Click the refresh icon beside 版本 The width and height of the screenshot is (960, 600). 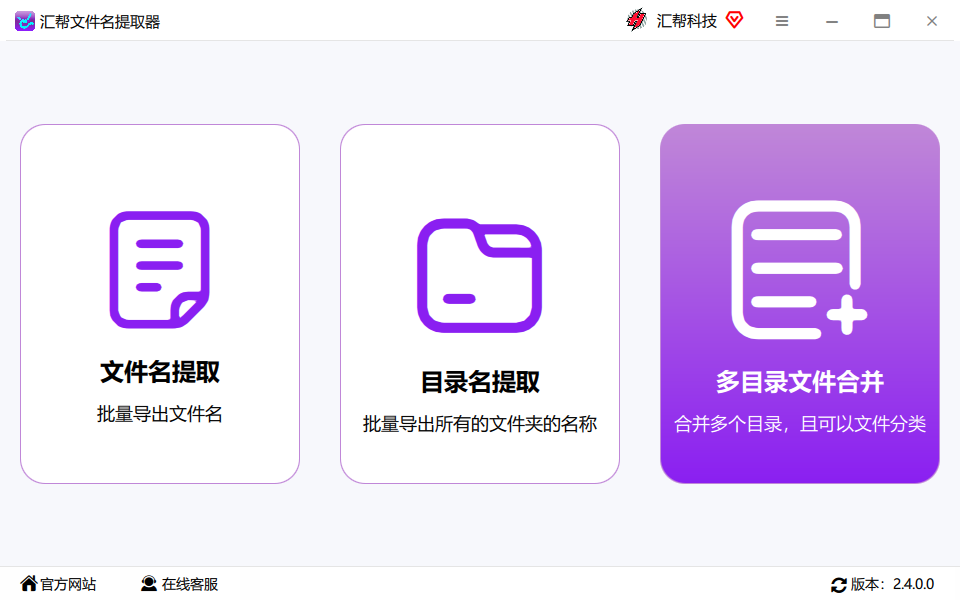tap(839, 585)
